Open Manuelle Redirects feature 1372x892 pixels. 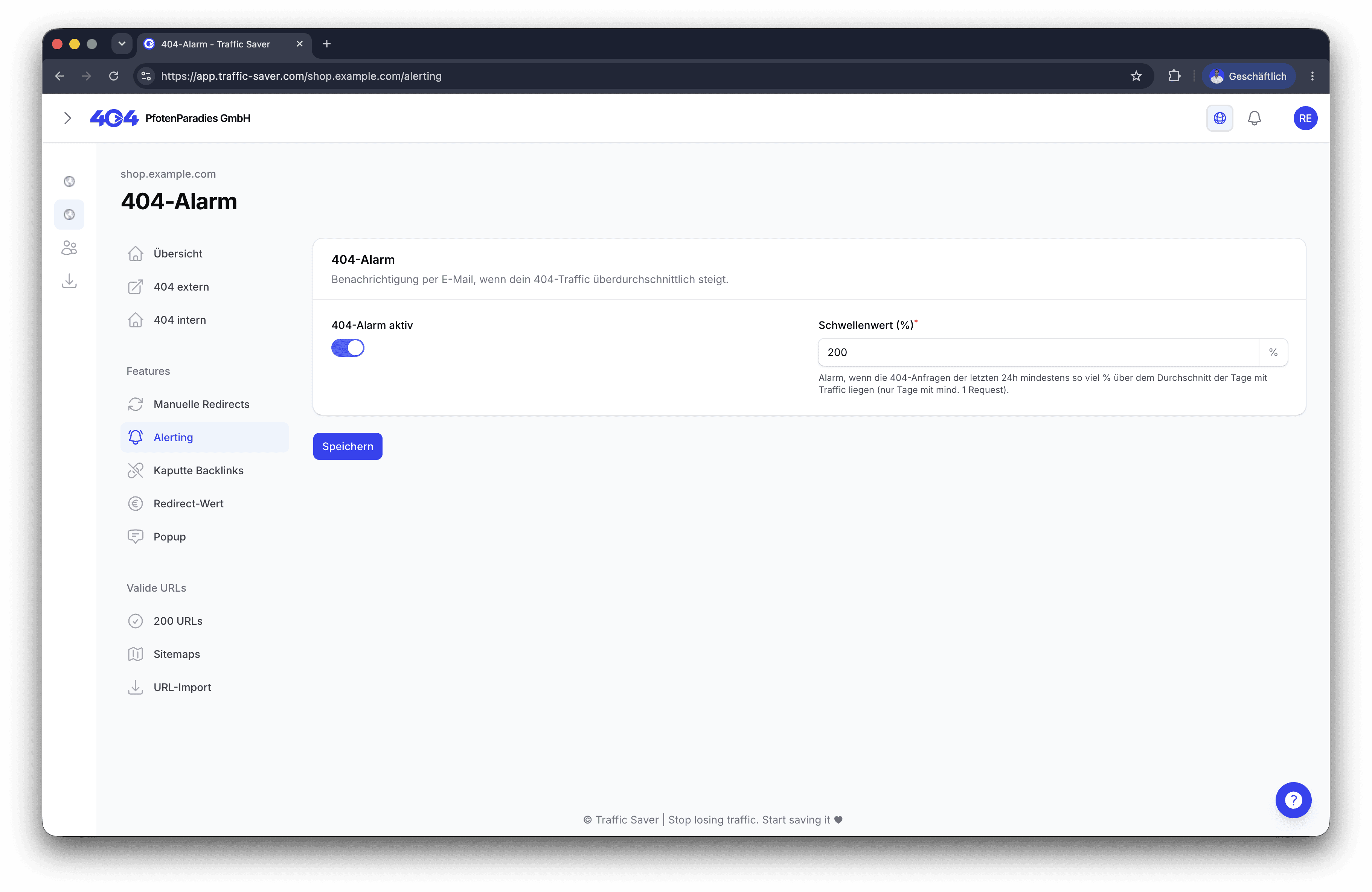tap(204, 404)
